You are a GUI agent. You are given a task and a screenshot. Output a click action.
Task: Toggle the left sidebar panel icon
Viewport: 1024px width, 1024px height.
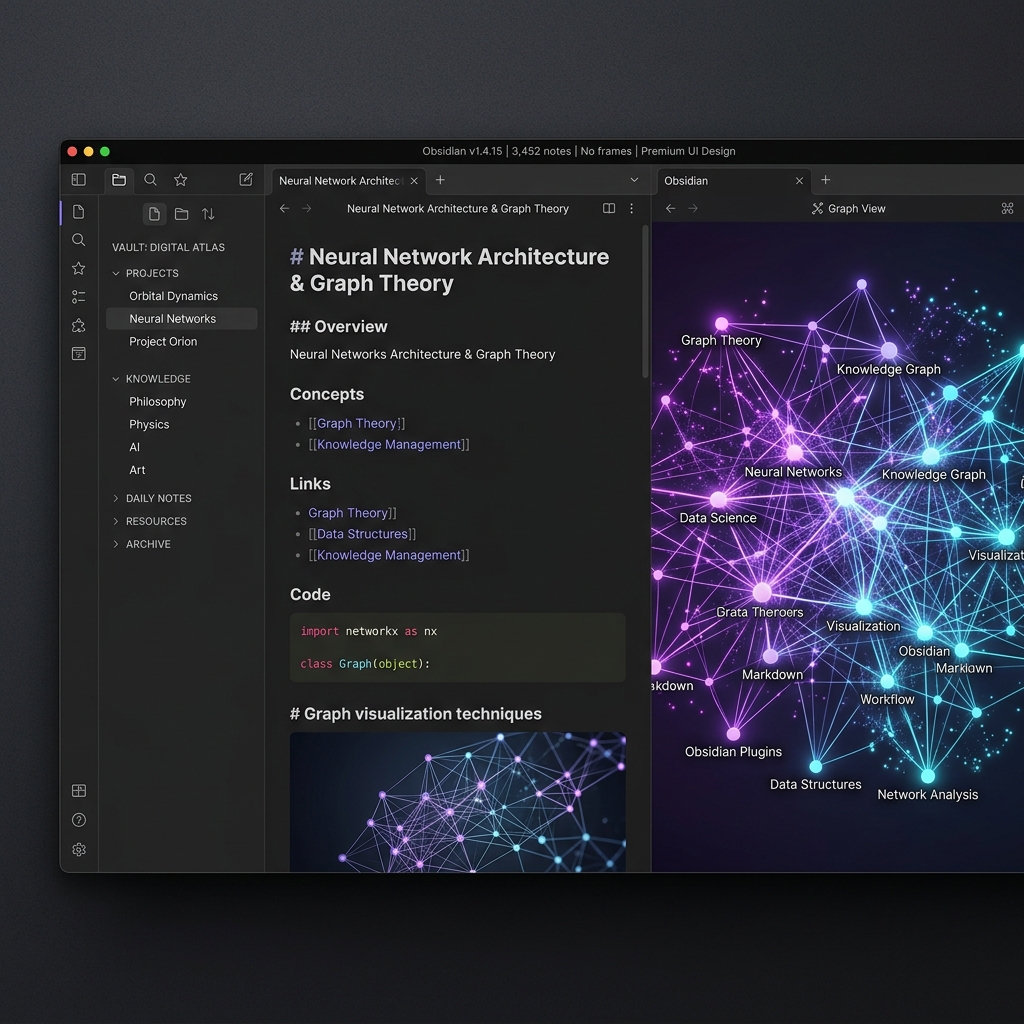pyautogui.click(x=78, y=180)
